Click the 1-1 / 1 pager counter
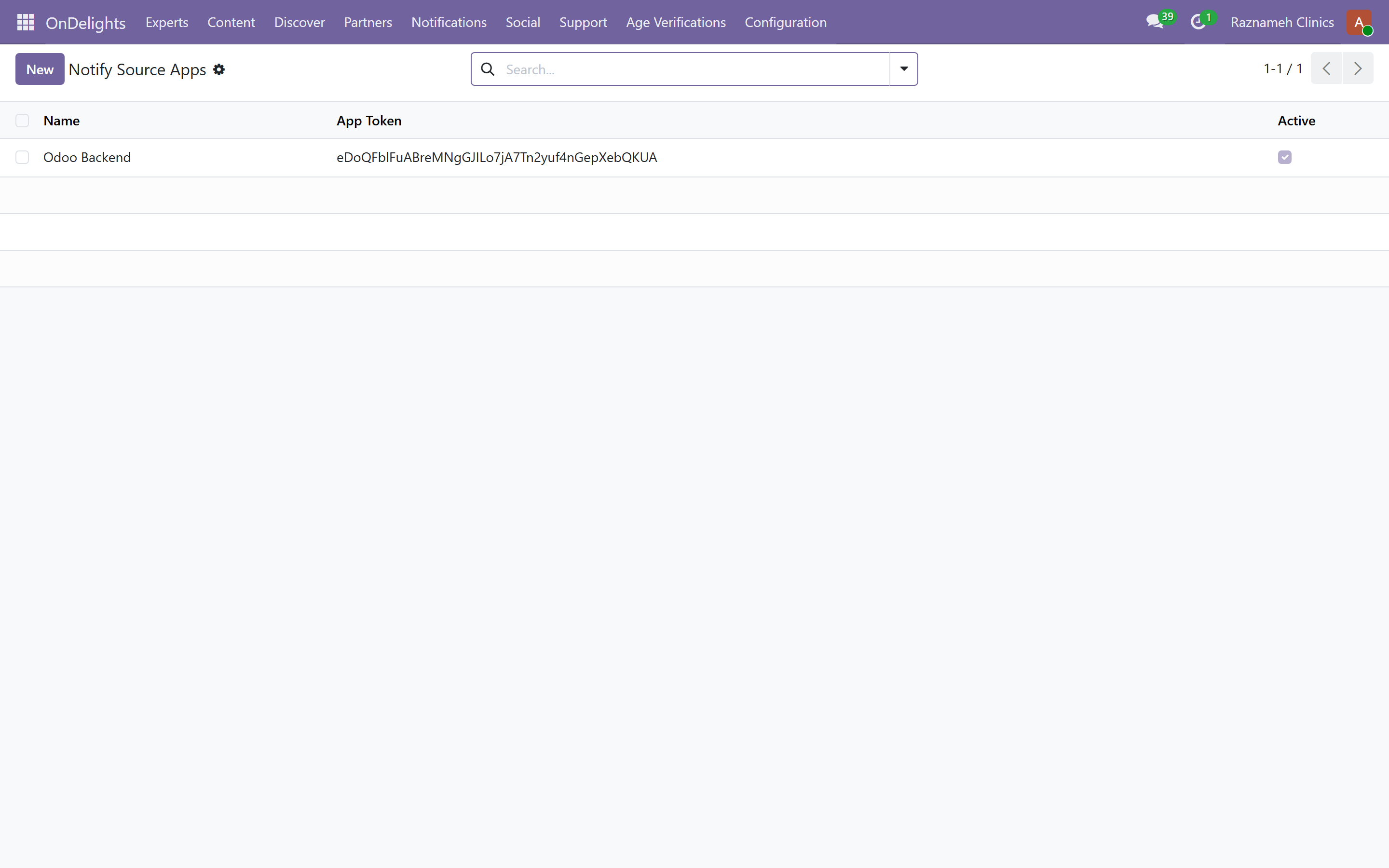Image resolution: width=1389 pixels, height=868 pixels. click(x=1283, y=68)
